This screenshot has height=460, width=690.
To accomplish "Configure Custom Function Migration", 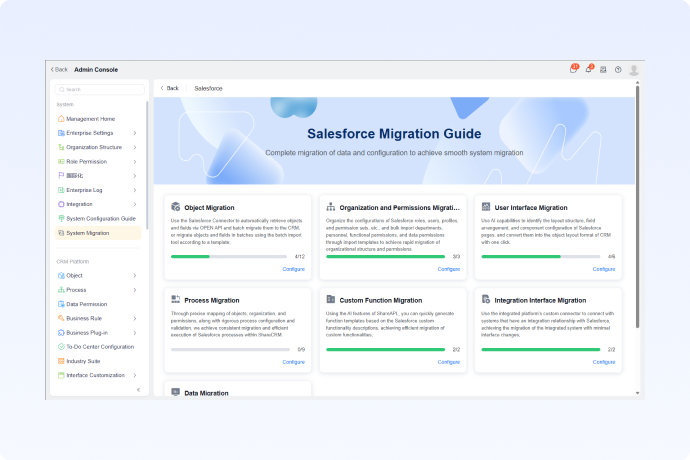I will click(448, 362).
